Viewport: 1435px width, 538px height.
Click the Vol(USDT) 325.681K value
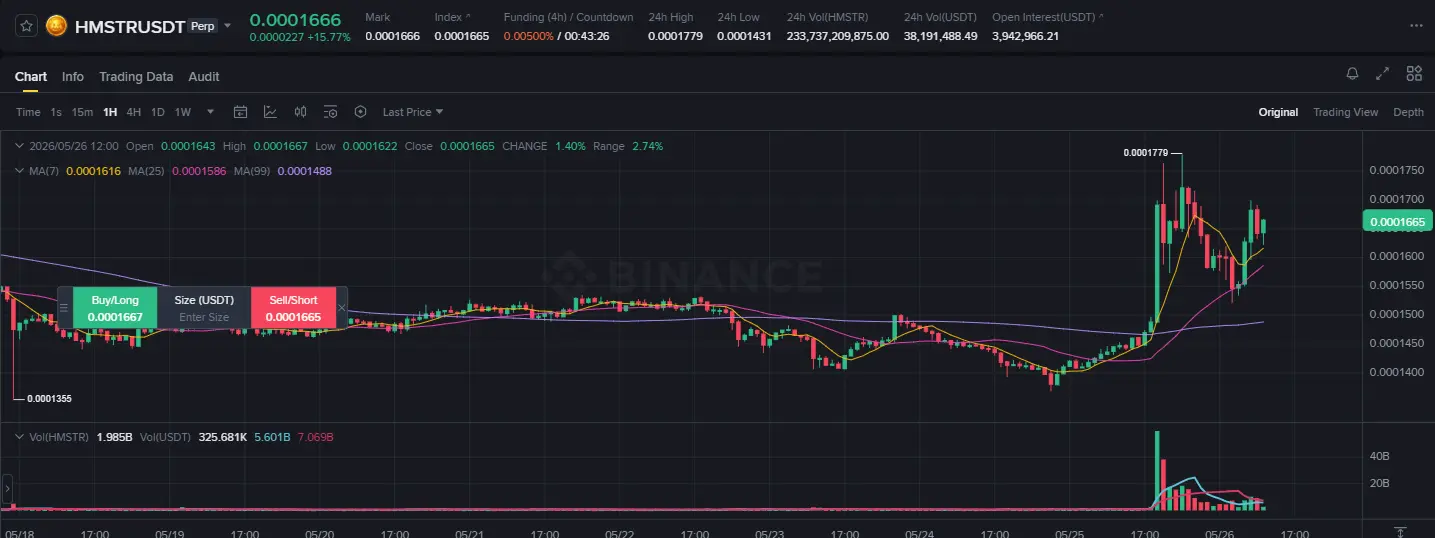[223, 438]
